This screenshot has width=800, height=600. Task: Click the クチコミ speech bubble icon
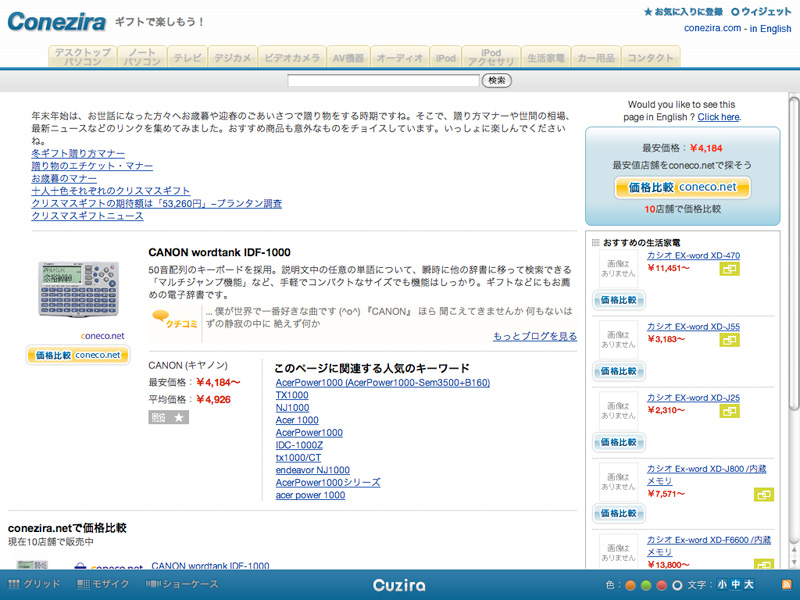[174, 318]
